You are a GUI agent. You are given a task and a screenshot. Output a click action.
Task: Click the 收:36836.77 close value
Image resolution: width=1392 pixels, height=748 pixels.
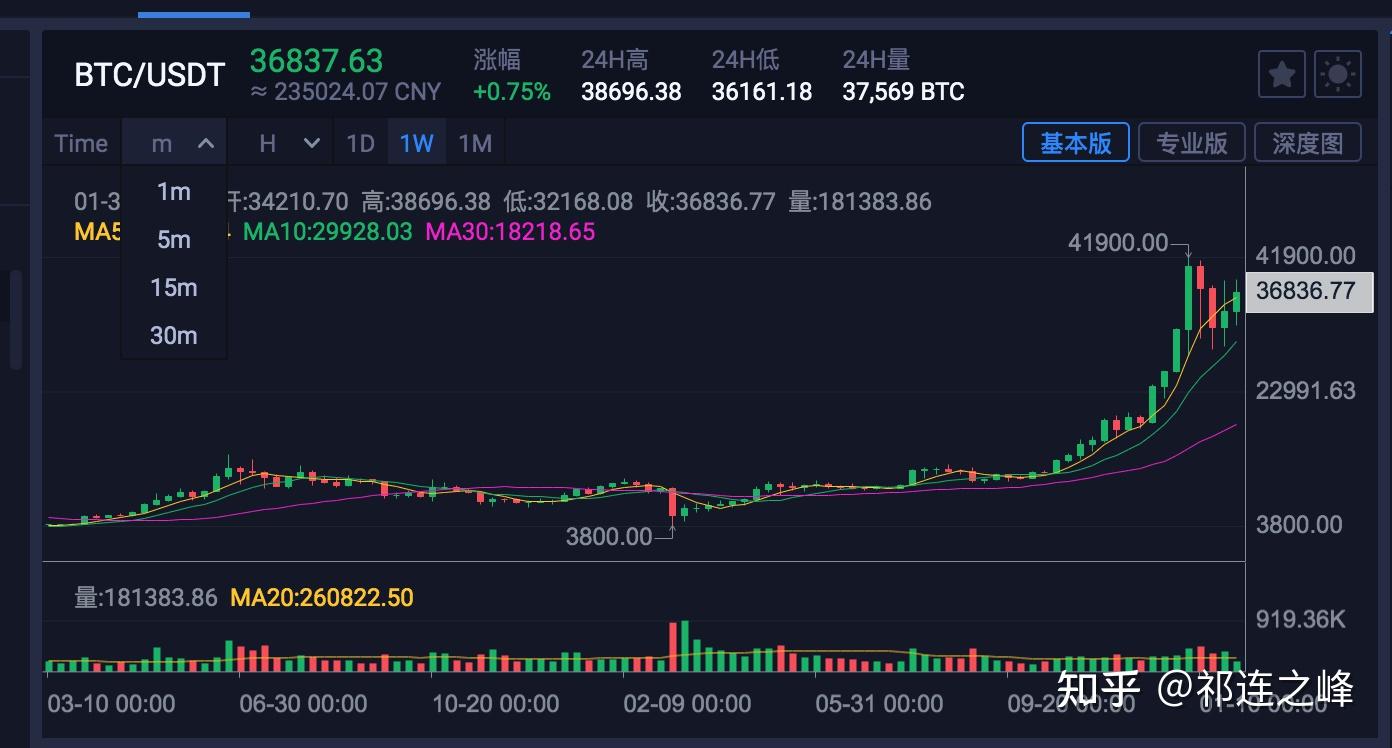click(711, 202)
